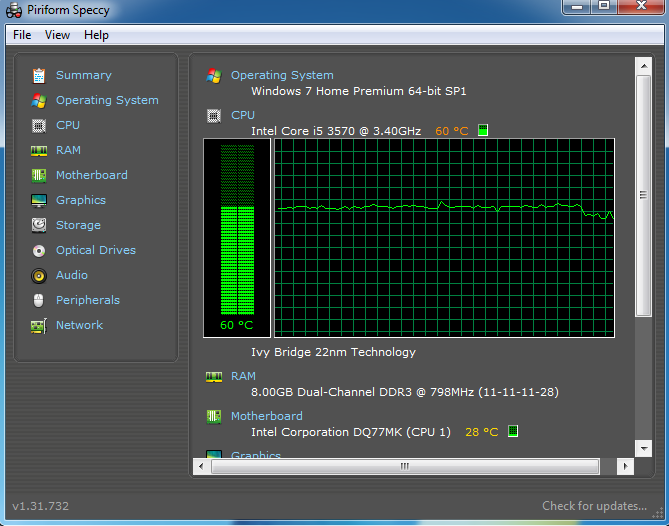Click the Motherboard icon in sidebar
The image size is (669, 526).
click(39, 175)
